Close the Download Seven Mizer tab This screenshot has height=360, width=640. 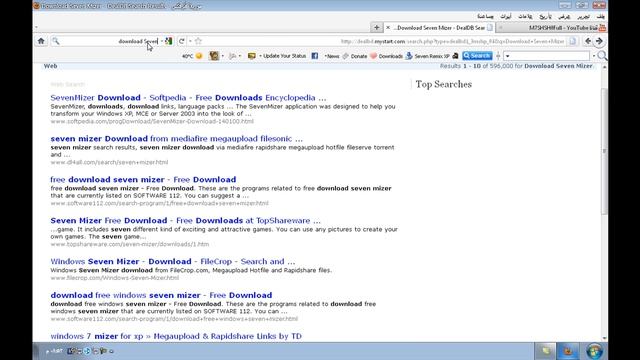[x=388, y=28]
